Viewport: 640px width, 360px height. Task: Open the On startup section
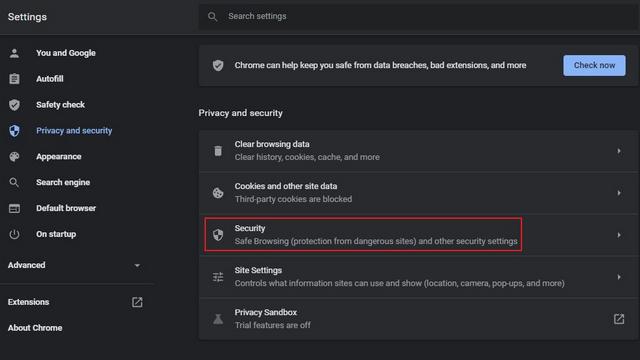56,234
